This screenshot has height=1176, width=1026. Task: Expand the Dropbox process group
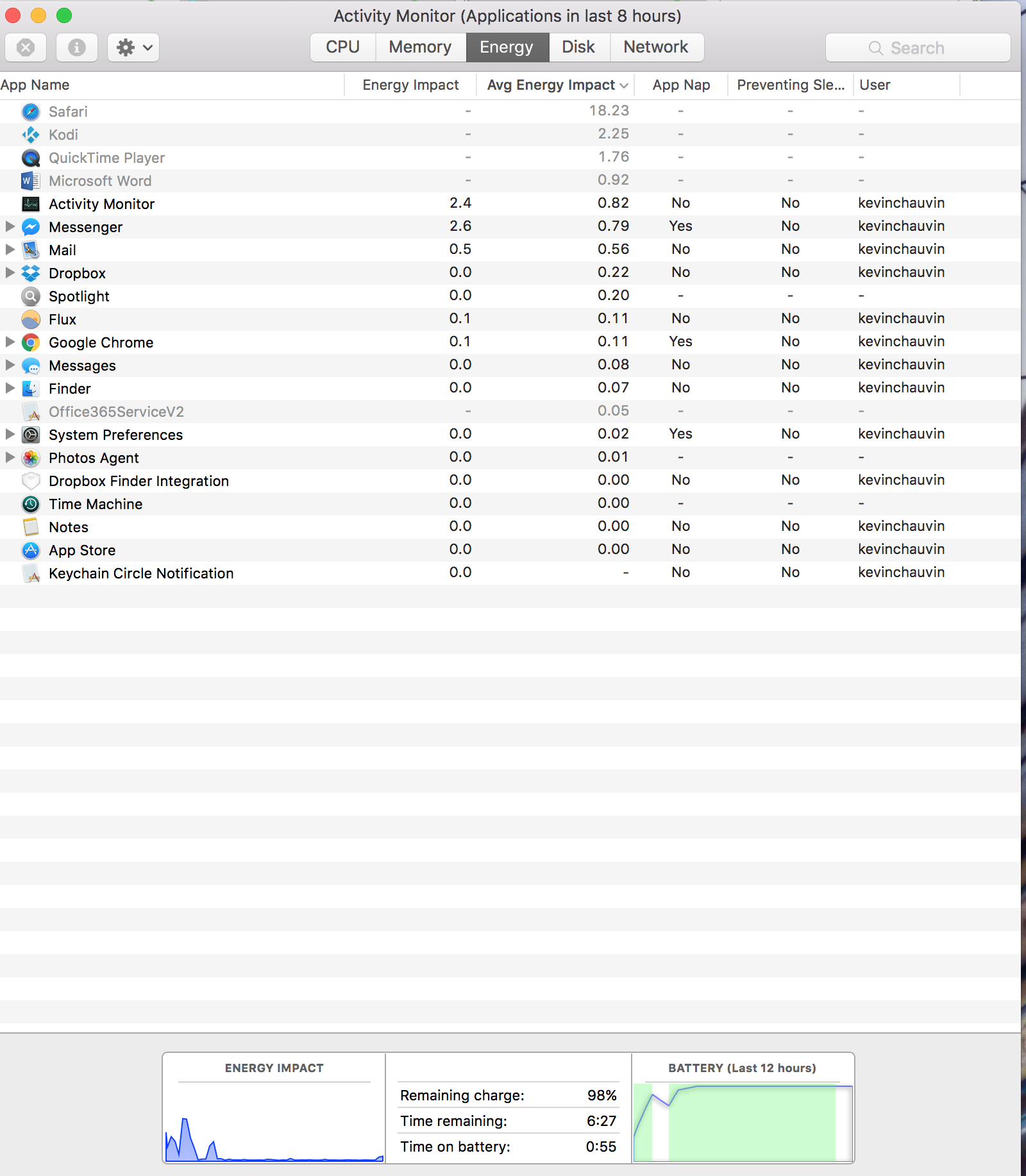10,273
